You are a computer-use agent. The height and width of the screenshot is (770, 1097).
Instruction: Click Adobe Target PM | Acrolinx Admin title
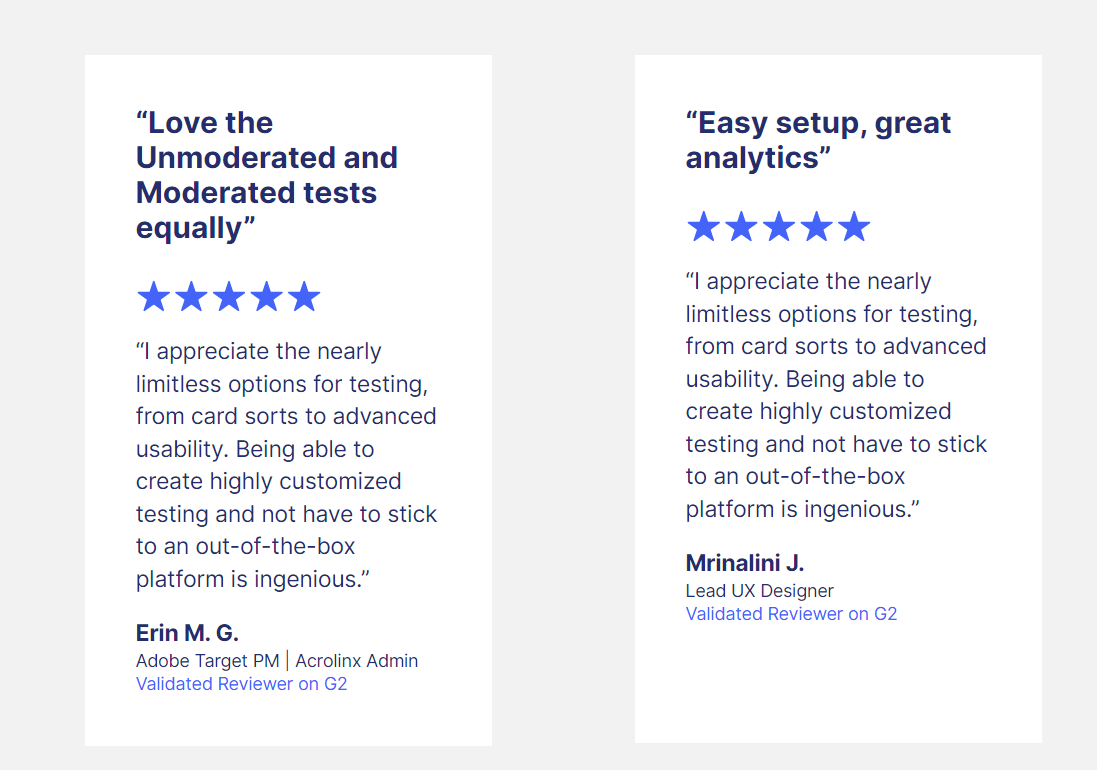tap(277, 661)
